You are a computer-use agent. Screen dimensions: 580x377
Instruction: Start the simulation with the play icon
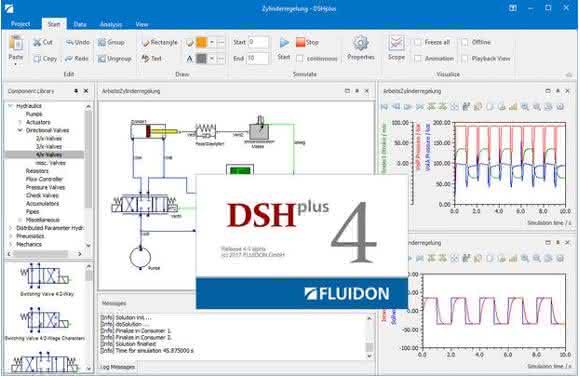point(284,43)
